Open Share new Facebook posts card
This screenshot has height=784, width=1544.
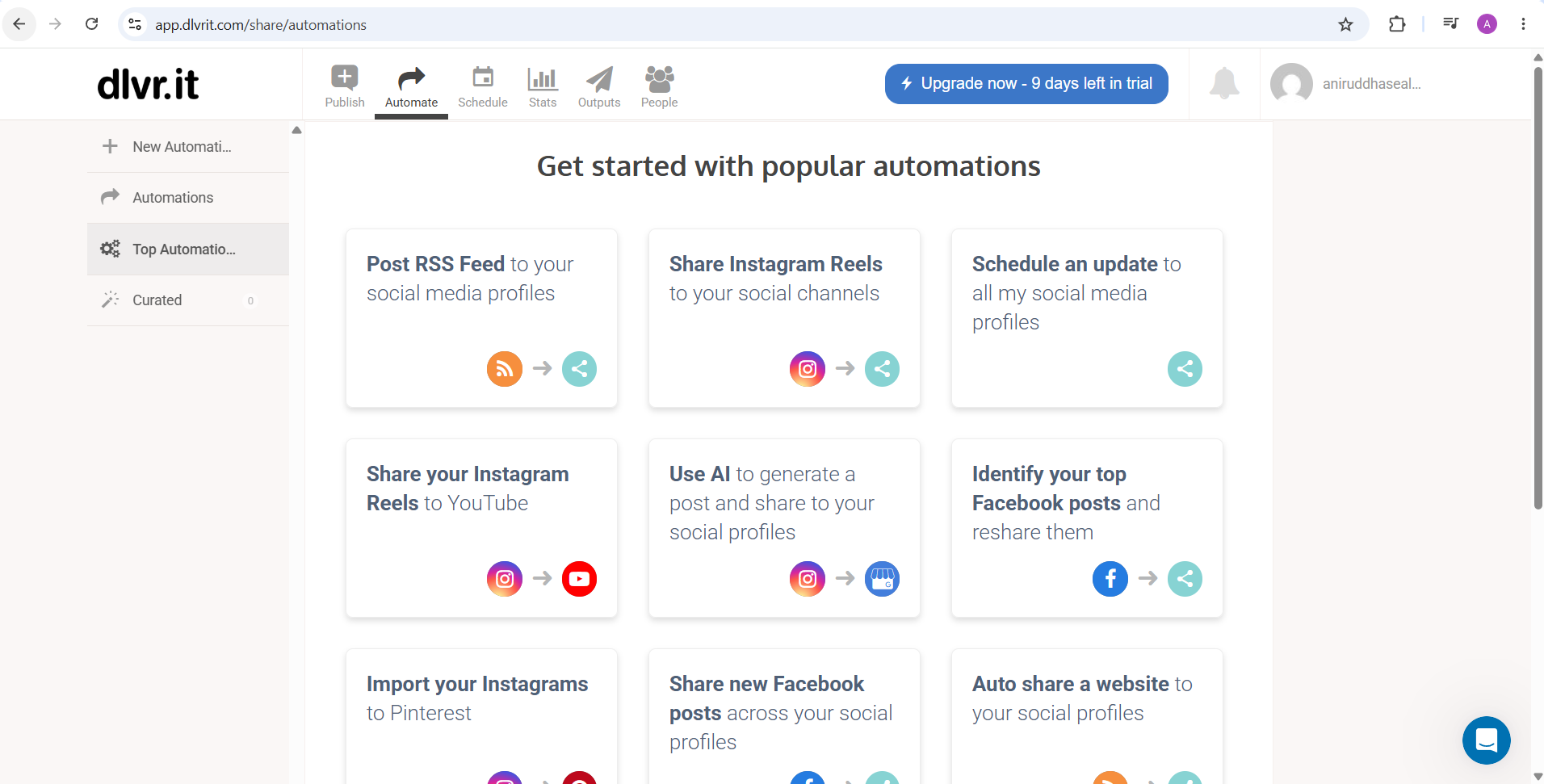point(785,717)
